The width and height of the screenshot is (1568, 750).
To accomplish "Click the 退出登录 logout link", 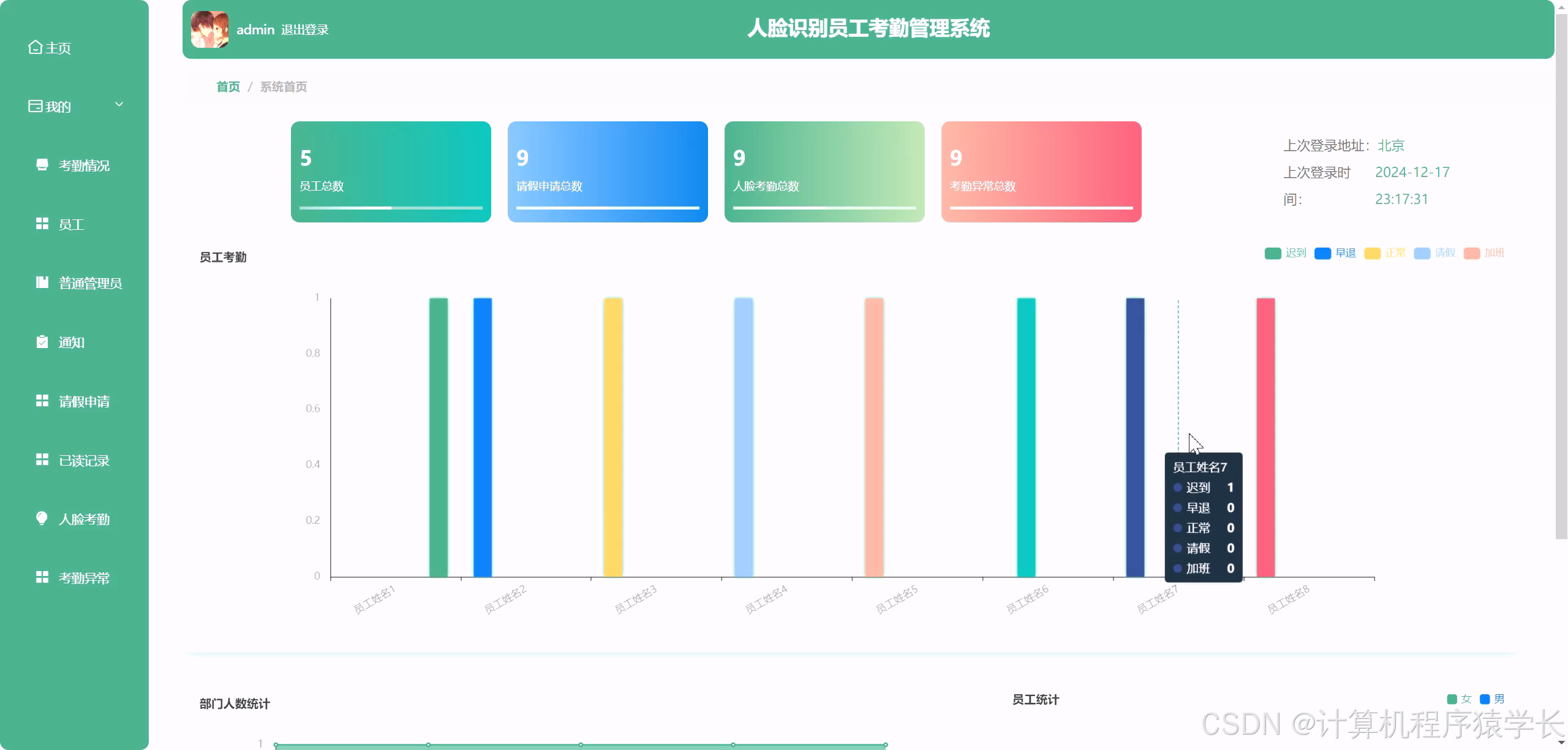I will (304, 28).
